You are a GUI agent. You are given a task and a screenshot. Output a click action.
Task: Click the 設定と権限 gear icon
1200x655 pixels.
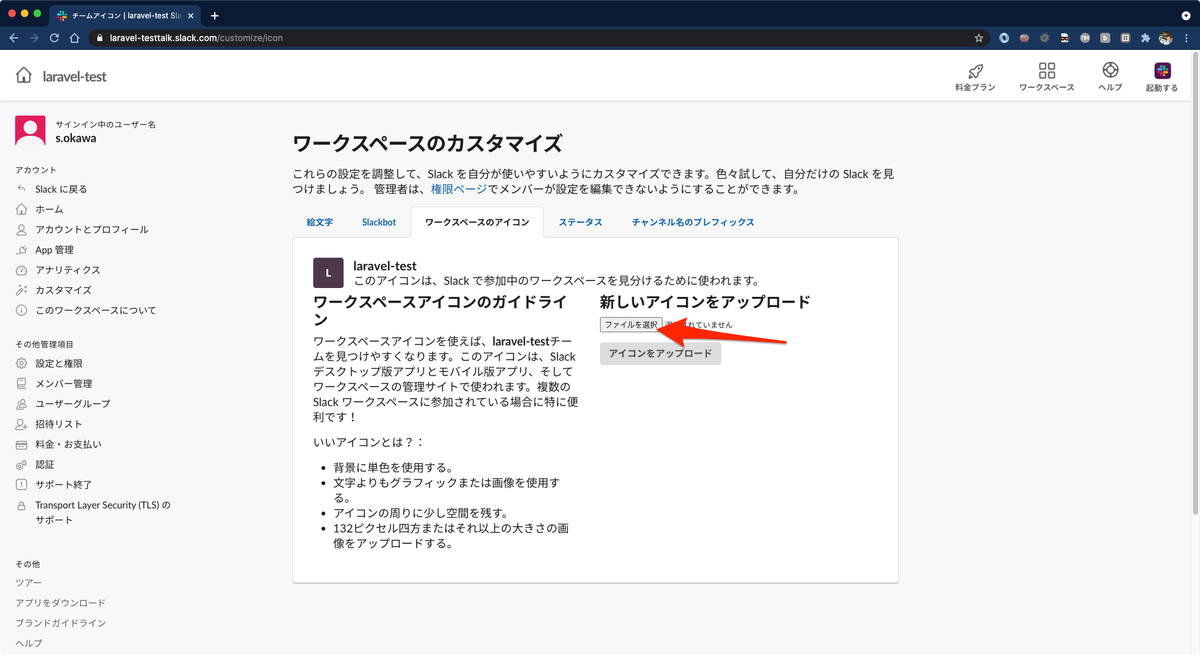(22, 362)
